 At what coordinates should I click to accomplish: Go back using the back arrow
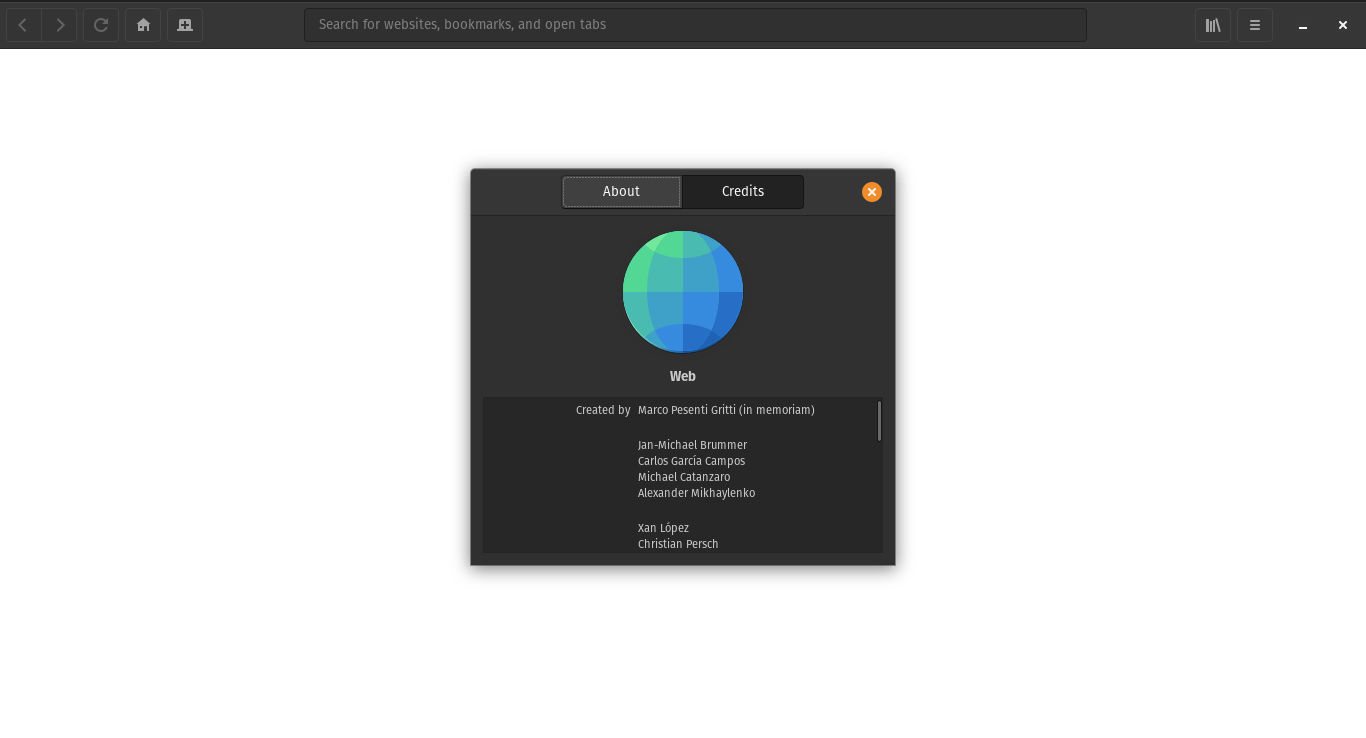(x=23, y=25)
